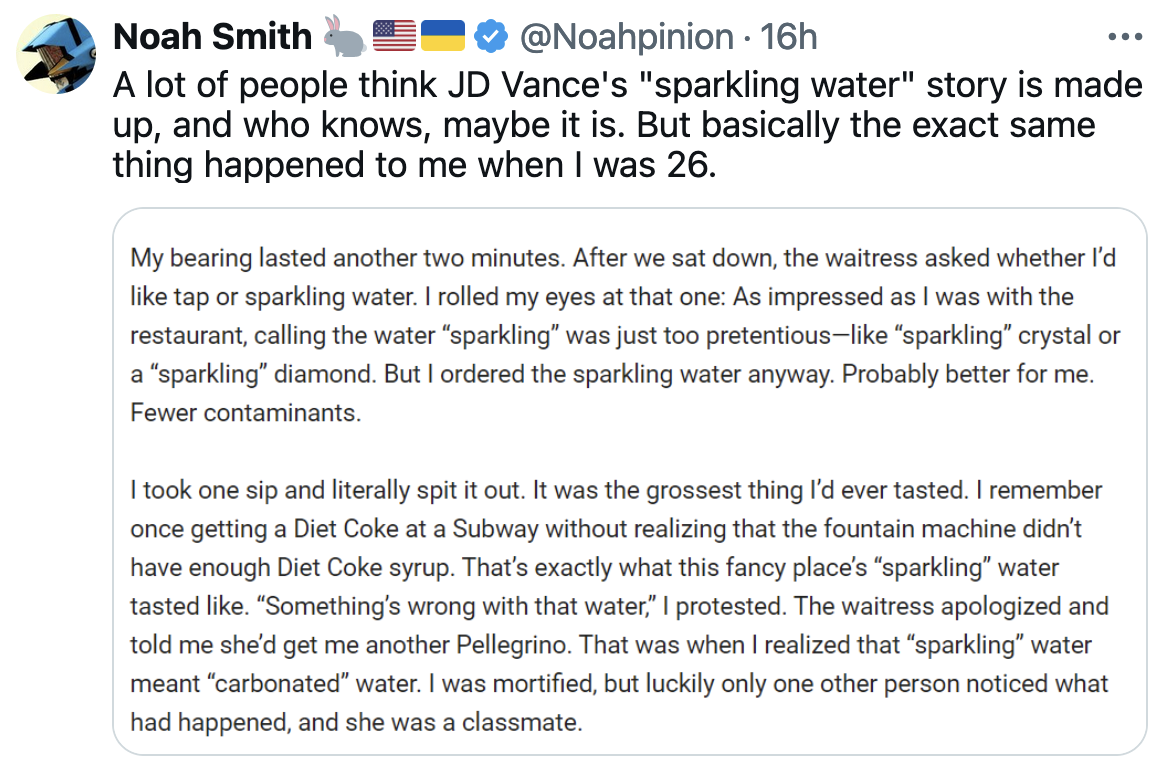This screenshot has width=1174, height=772.
Task: Open the three-dot more options menu
Action: [x=1125, y=37]
